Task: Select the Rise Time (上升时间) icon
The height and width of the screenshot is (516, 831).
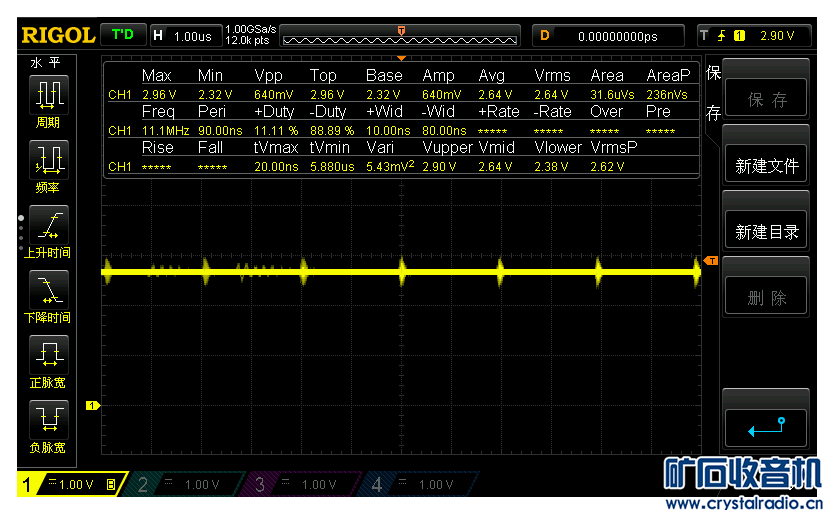Action: coord(48,224)
